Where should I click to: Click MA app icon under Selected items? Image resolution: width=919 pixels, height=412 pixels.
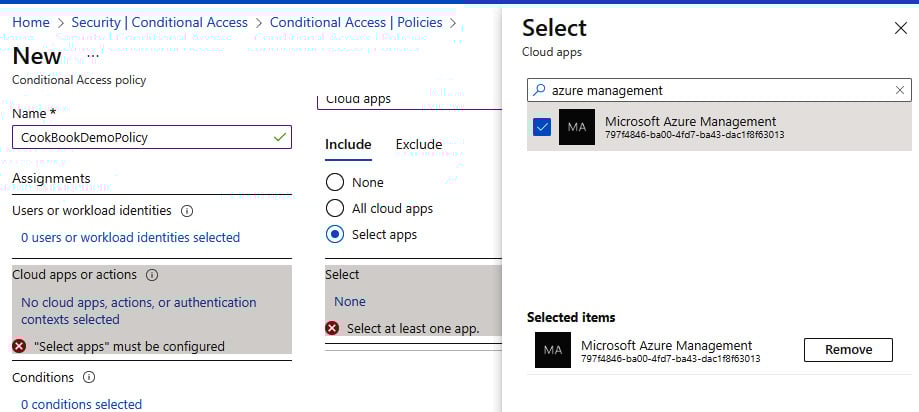[553, 350]
